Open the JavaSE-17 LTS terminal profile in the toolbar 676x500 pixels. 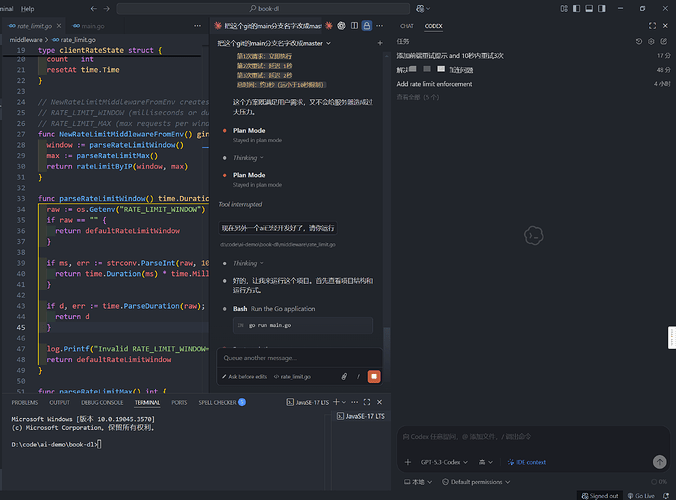[307, 402]
